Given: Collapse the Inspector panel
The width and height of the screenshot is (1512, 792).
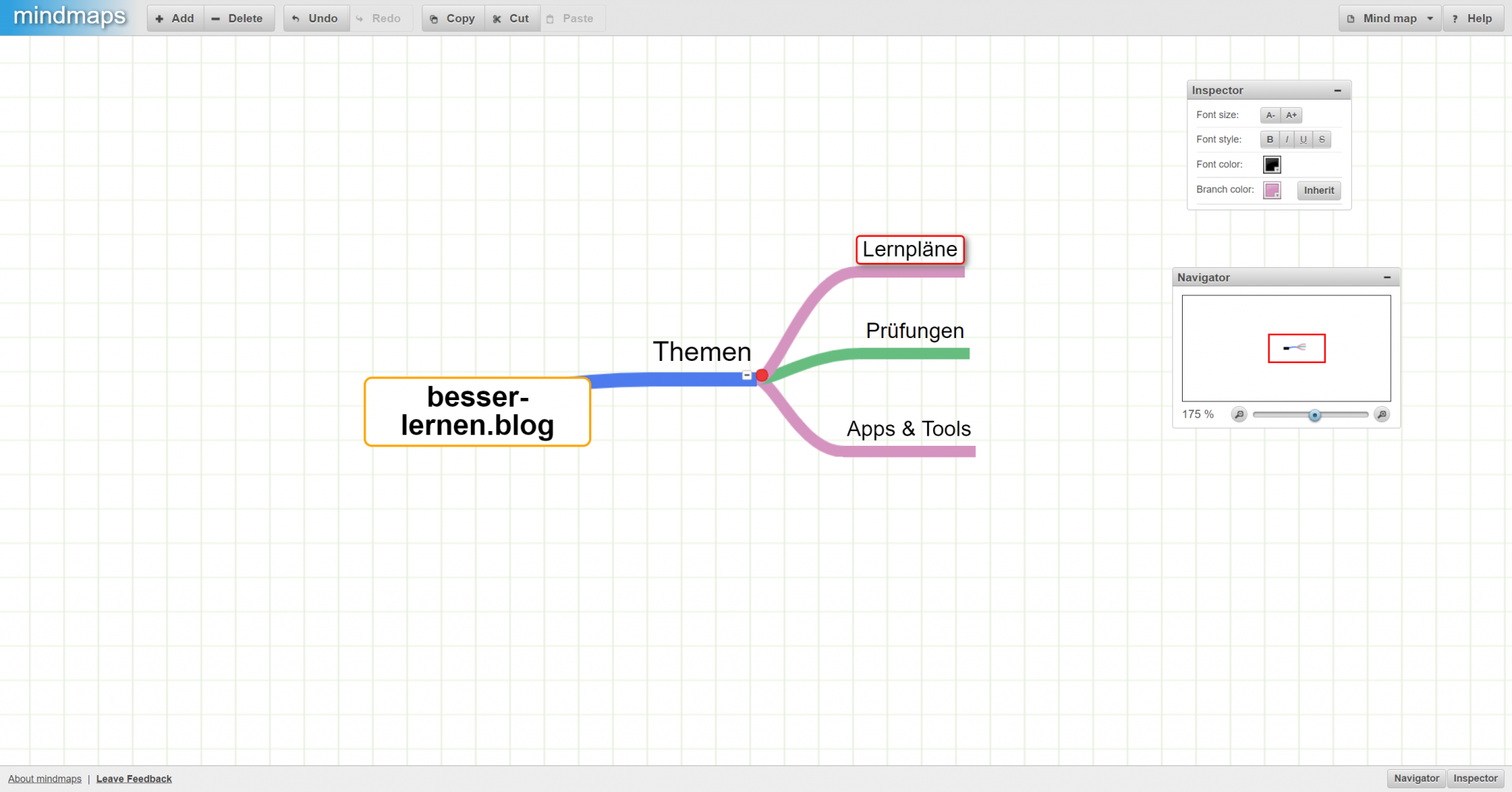Looking at the screenshot, I should click(x=1338, y=90).
